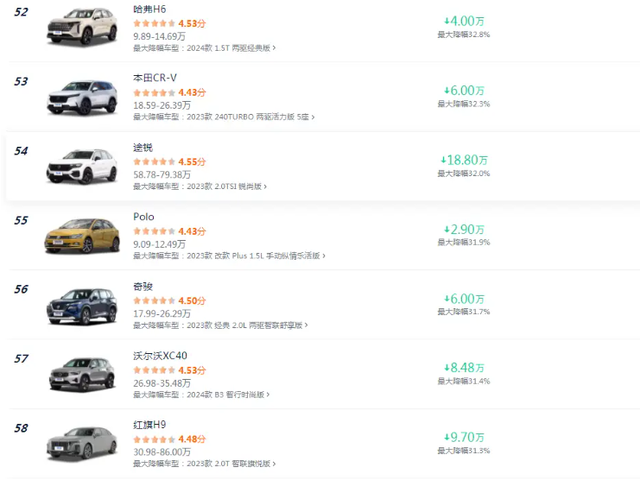Click the 本田CR-V model name
This screenshot has width=640, height=480.
pos(154,77)
